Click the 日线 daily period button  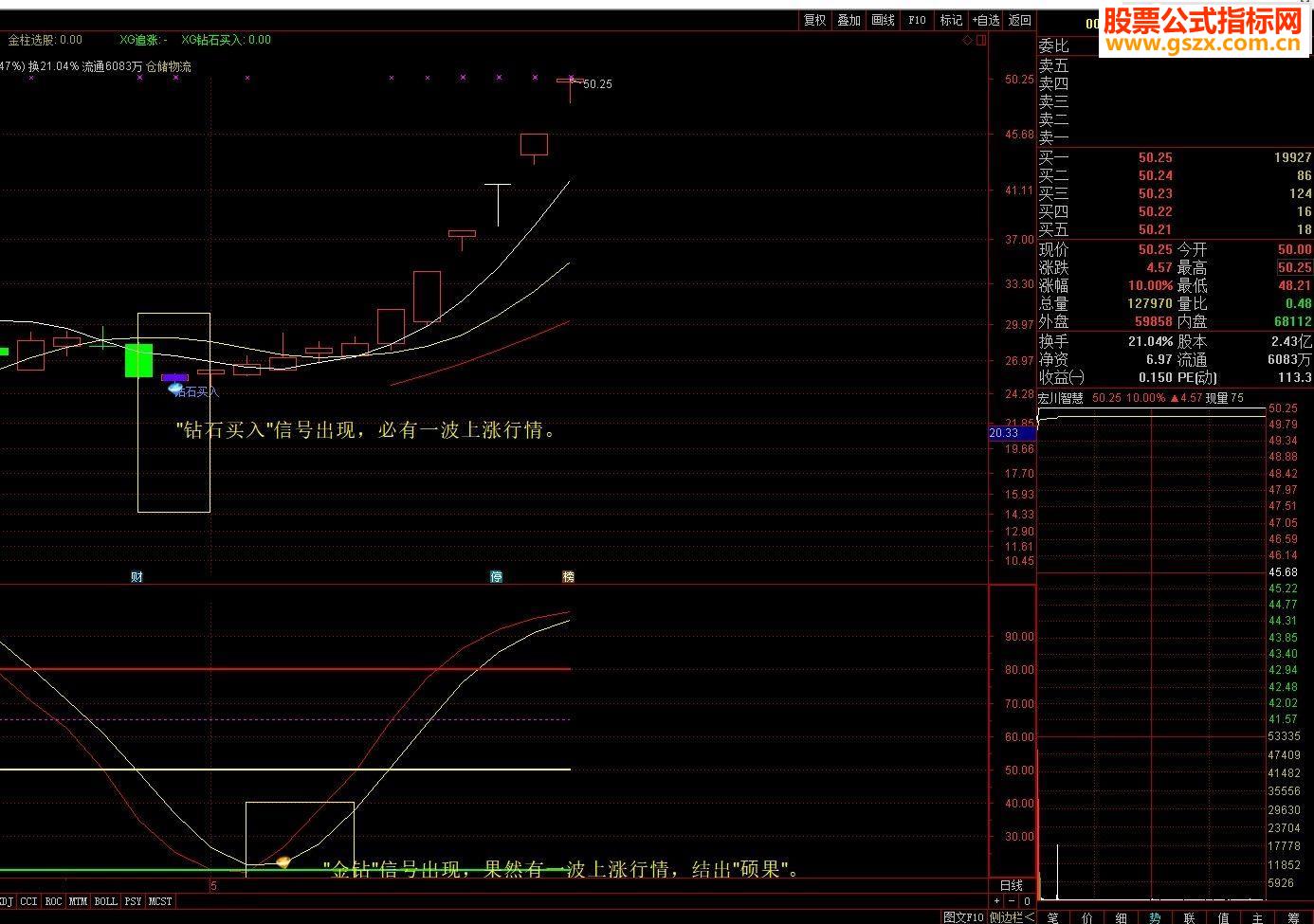(1012, 885)
